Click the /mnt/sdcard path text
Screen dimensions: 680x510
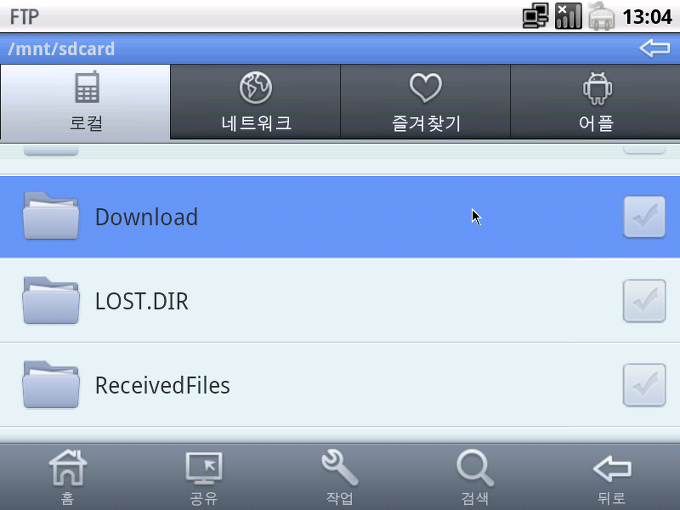tap(61, 49)
